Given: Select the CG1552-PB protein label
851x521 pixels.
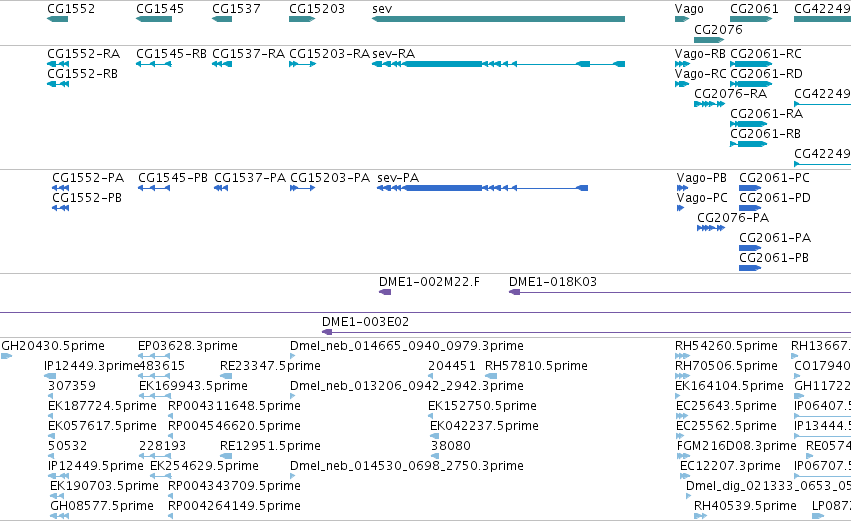Looking at the screenshot, I should click(x=87, y=198).
